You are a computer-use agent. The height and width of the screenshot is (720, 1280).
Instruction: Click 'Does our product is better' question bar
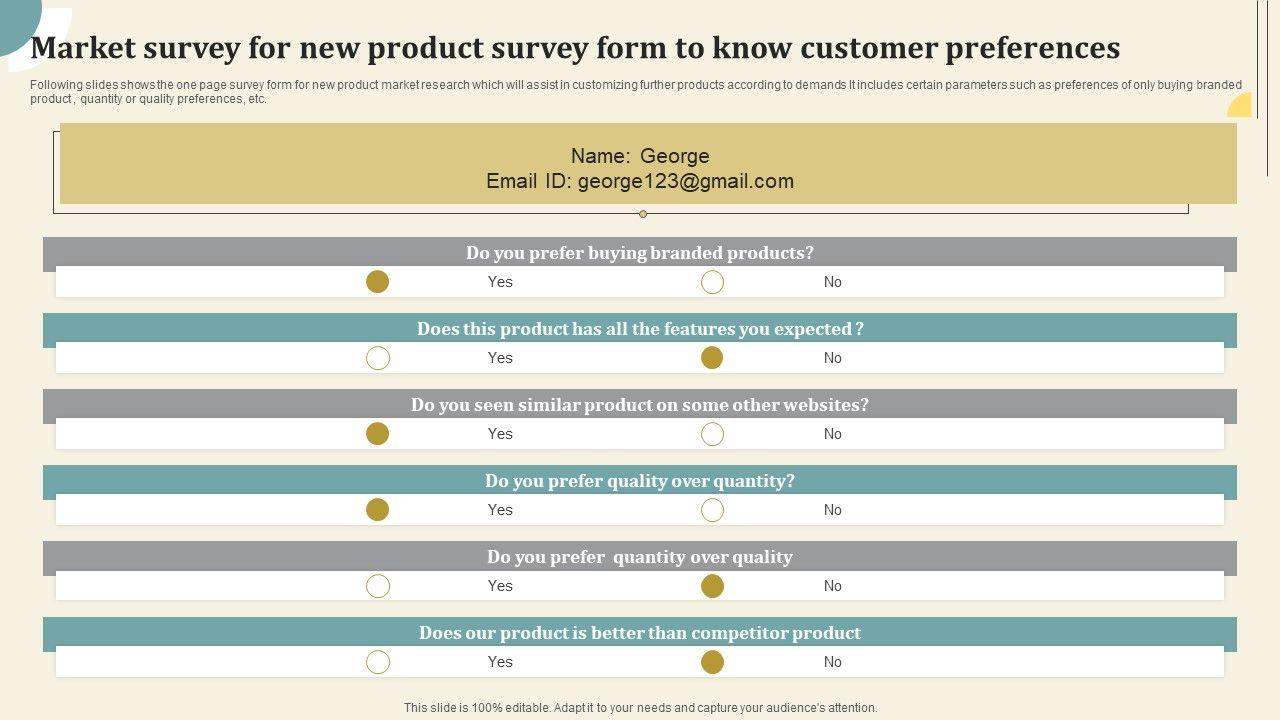[640, 633]
